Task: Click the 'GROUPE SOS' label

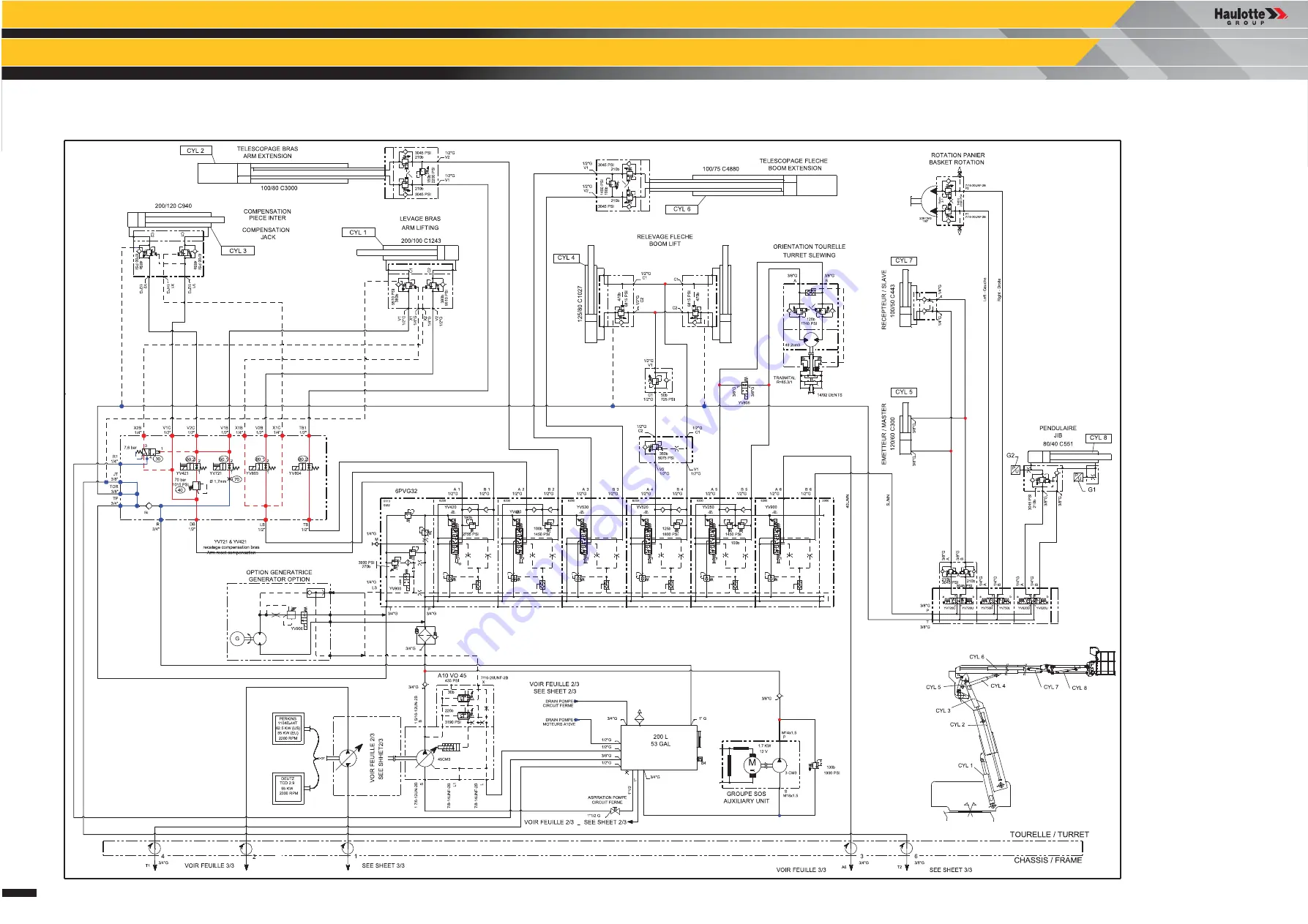Action: pyautogui.click(x=746, y=794)
